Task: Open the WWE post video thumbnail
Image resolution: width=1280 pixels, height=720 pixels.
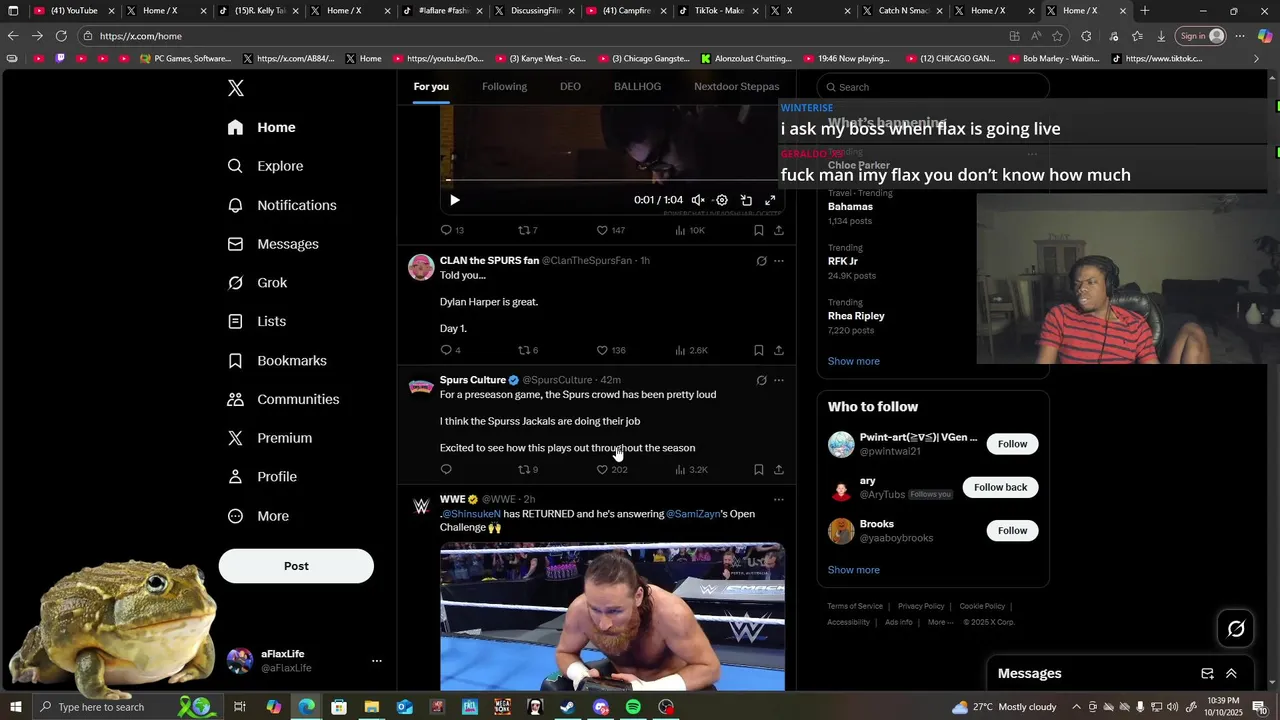Action: [x=612, y=616]
